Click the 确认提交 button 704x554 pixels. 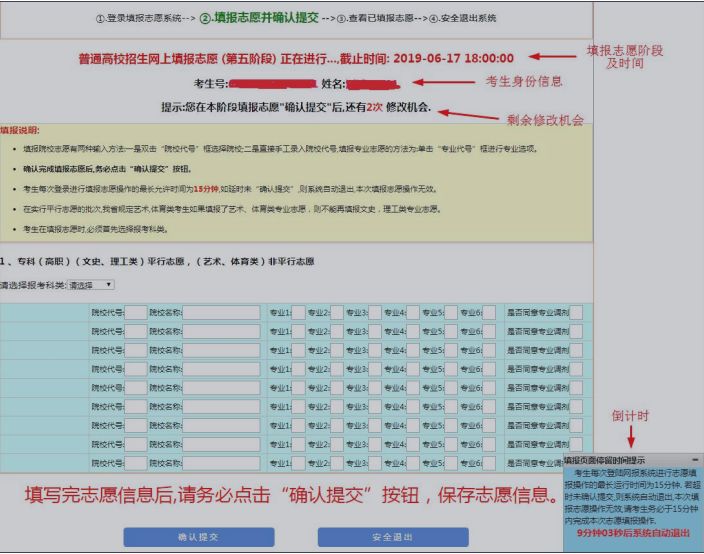198,536
